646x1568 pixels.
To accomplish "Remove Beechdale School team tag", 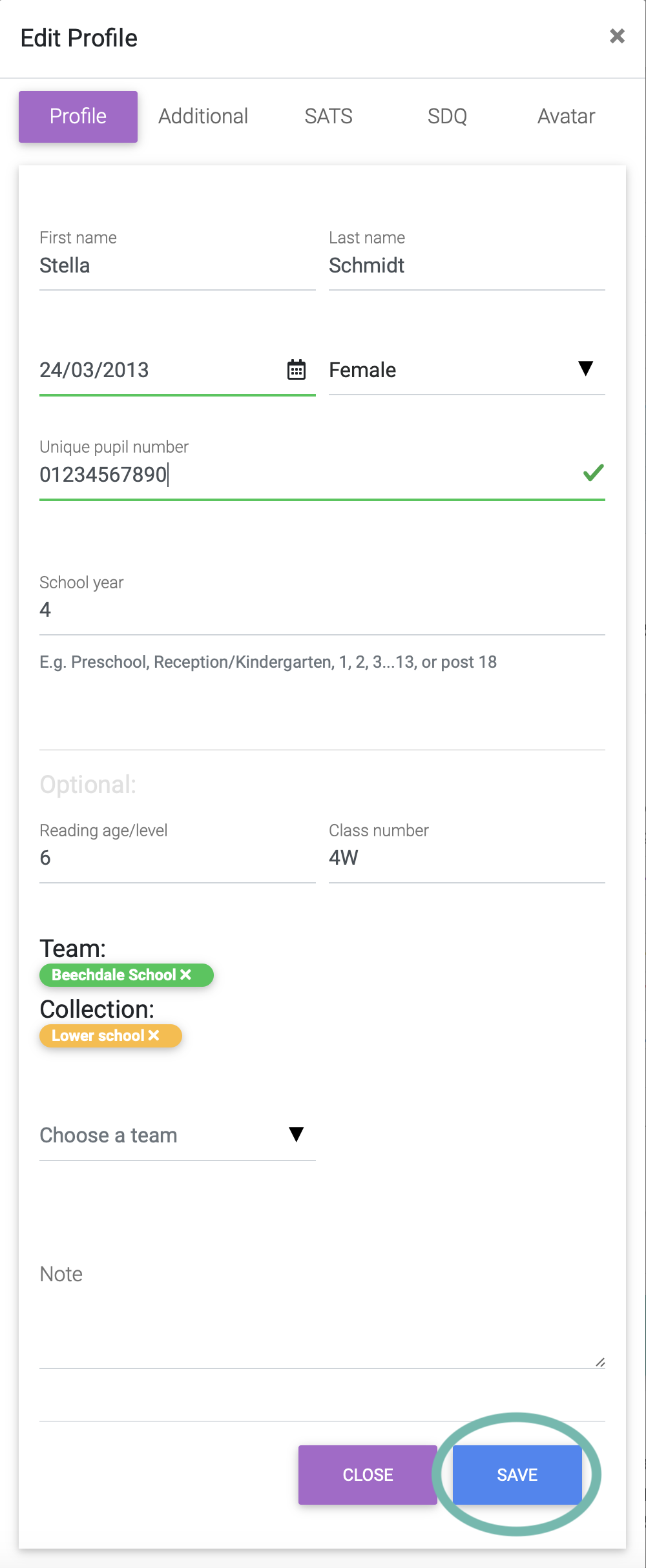I will click(x=186, y=975).
